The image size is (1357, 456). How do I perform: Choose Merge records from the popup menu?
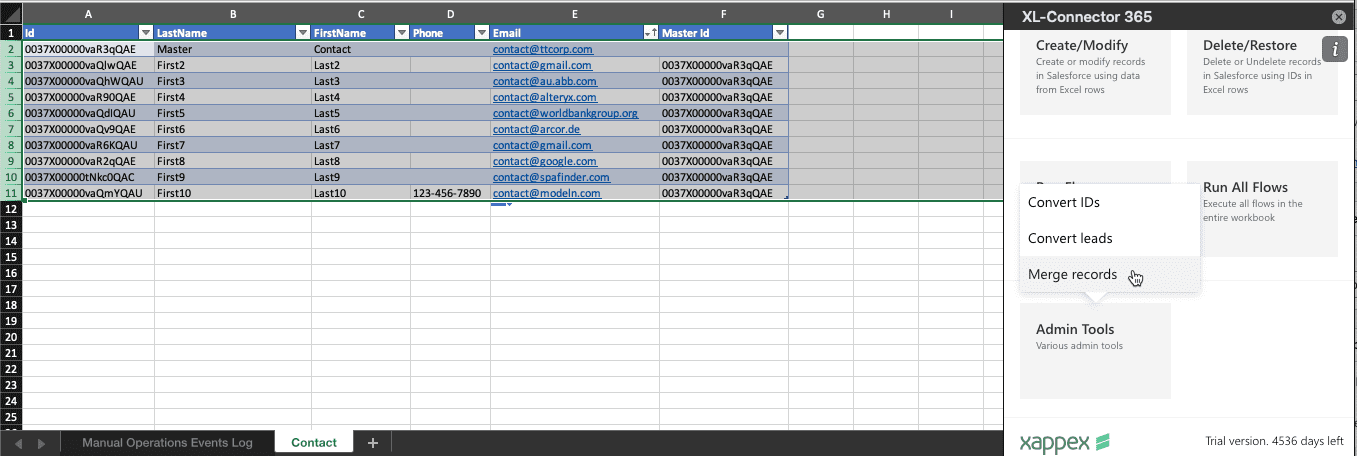coord(1110,274)
